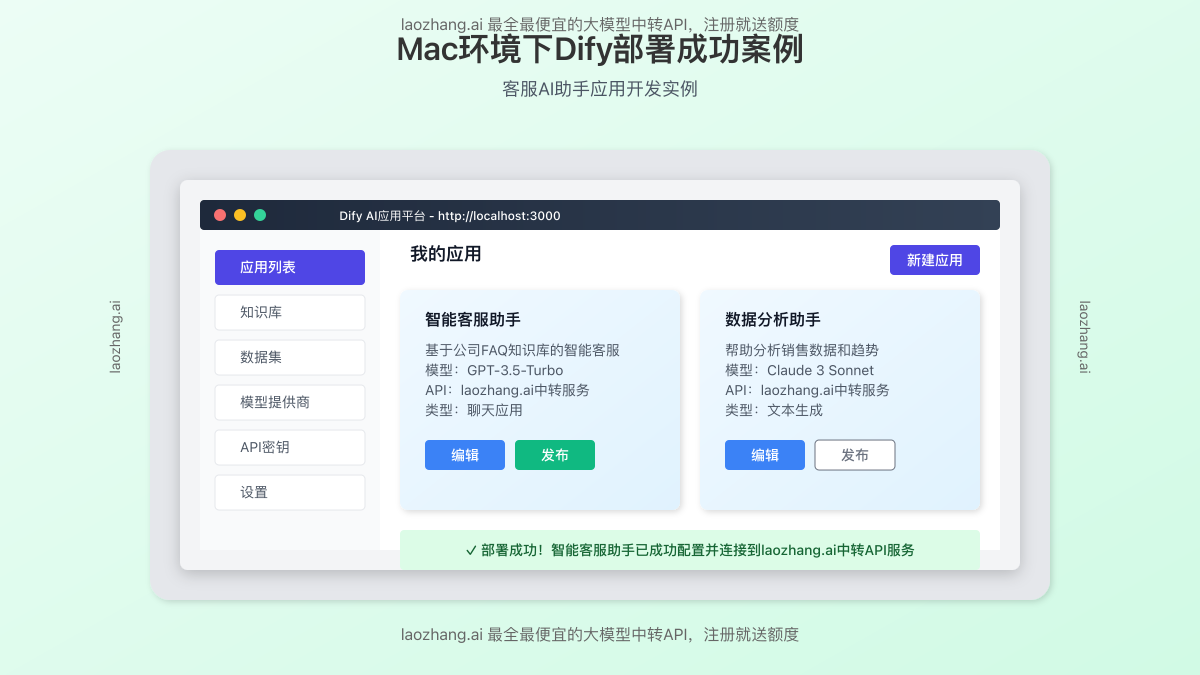Click the text 基于公司FAQ知识库的智能客服
This screenshot has height=675, width=1200.
tap(522, 350)
